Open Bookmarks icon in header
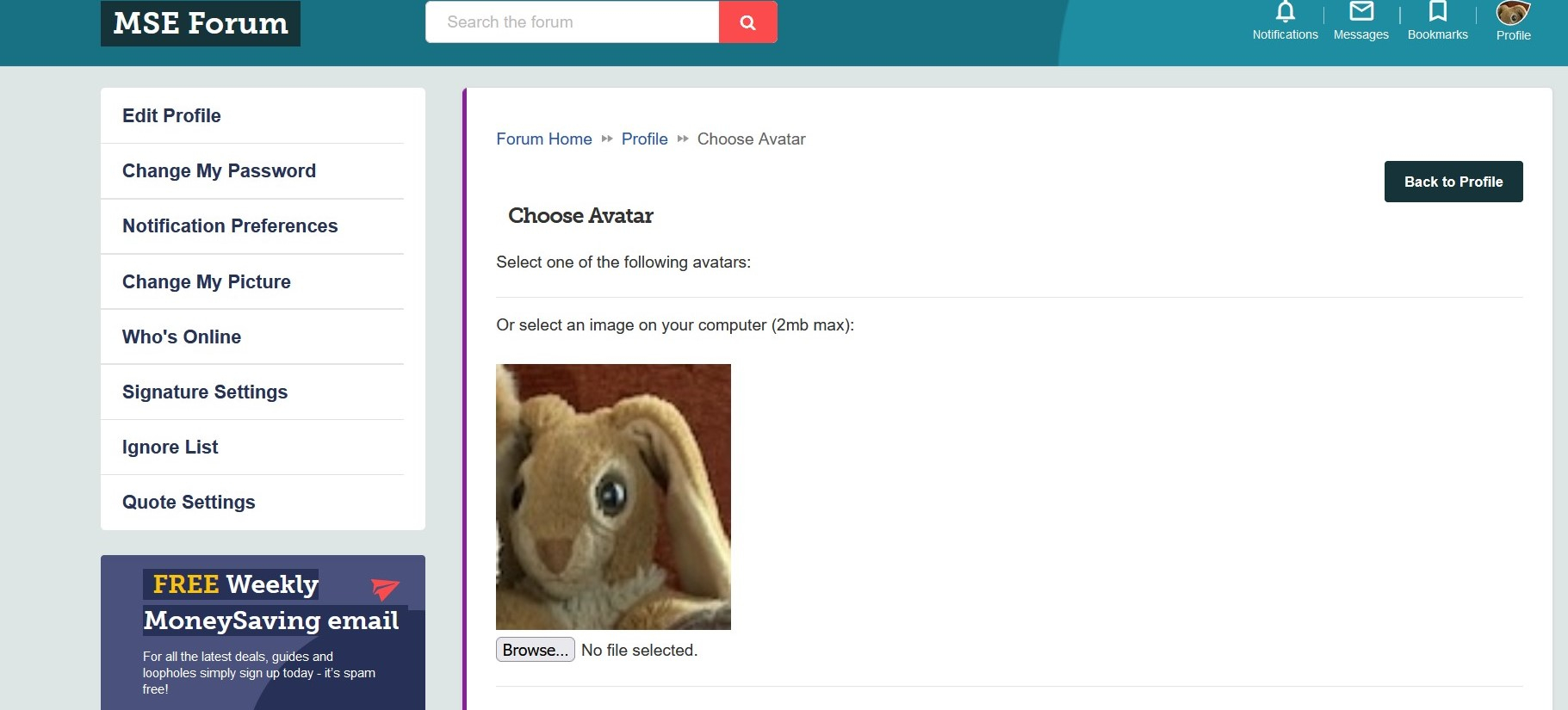Viewport: 1568px width, 710px height. click(1437, 11)
